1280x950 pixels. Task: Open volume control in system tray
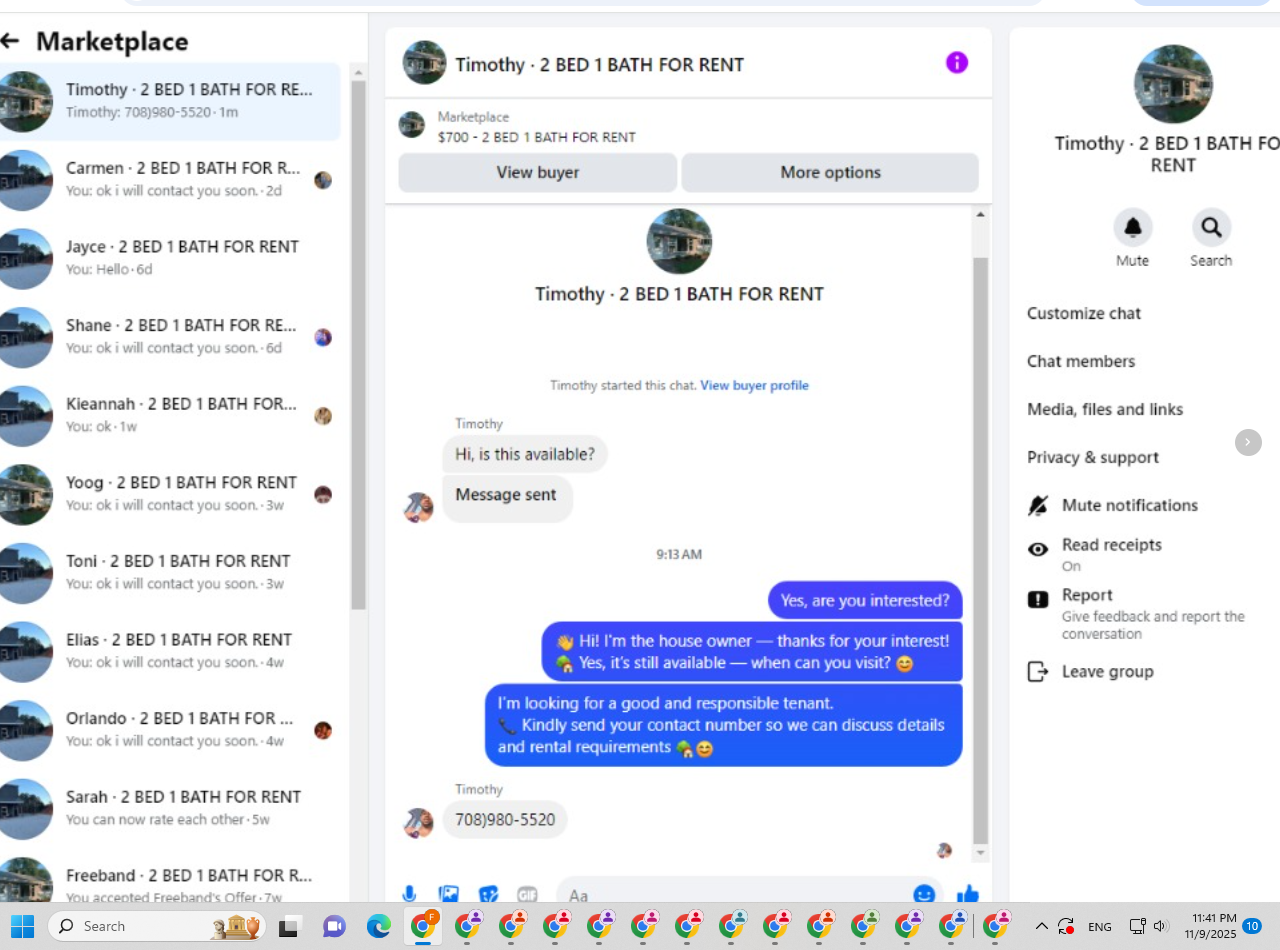1161,926
